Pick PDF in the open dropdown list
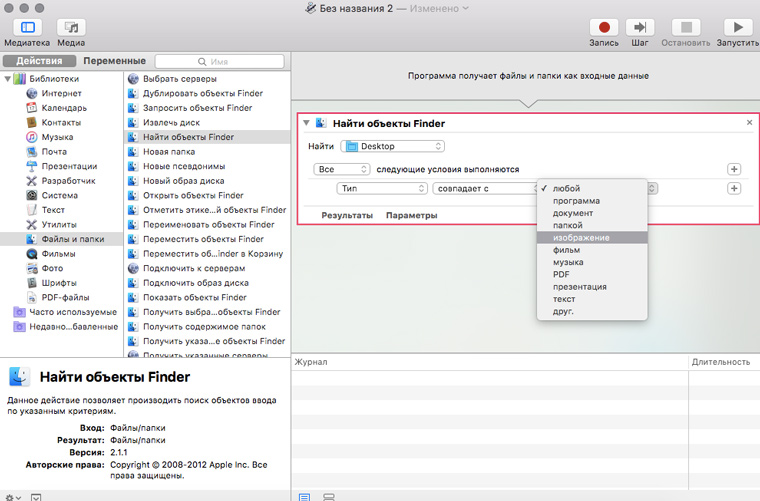 (x=561, y=274)
